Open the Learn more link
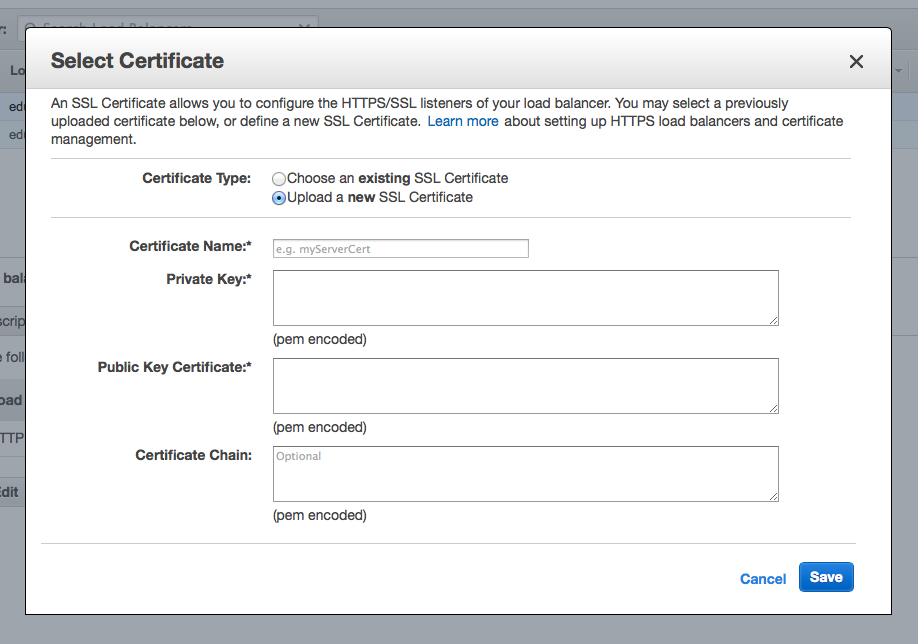 (x=463, y=121)
